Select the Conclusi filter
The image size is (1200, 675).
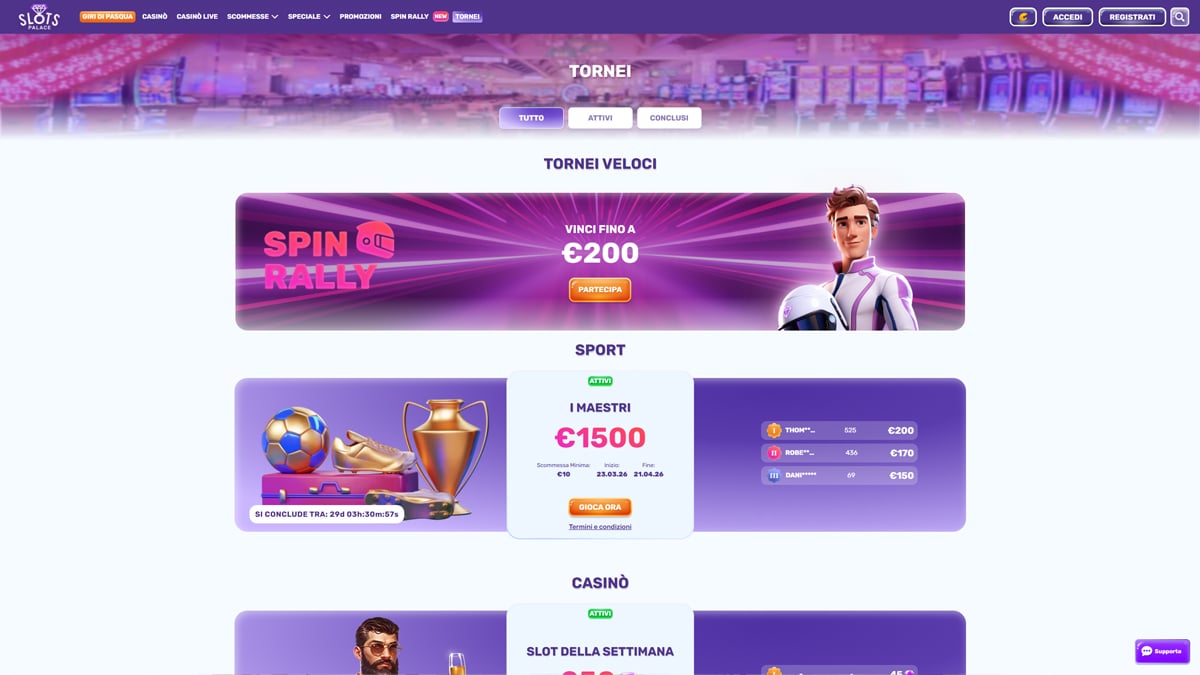pos(669,118)
